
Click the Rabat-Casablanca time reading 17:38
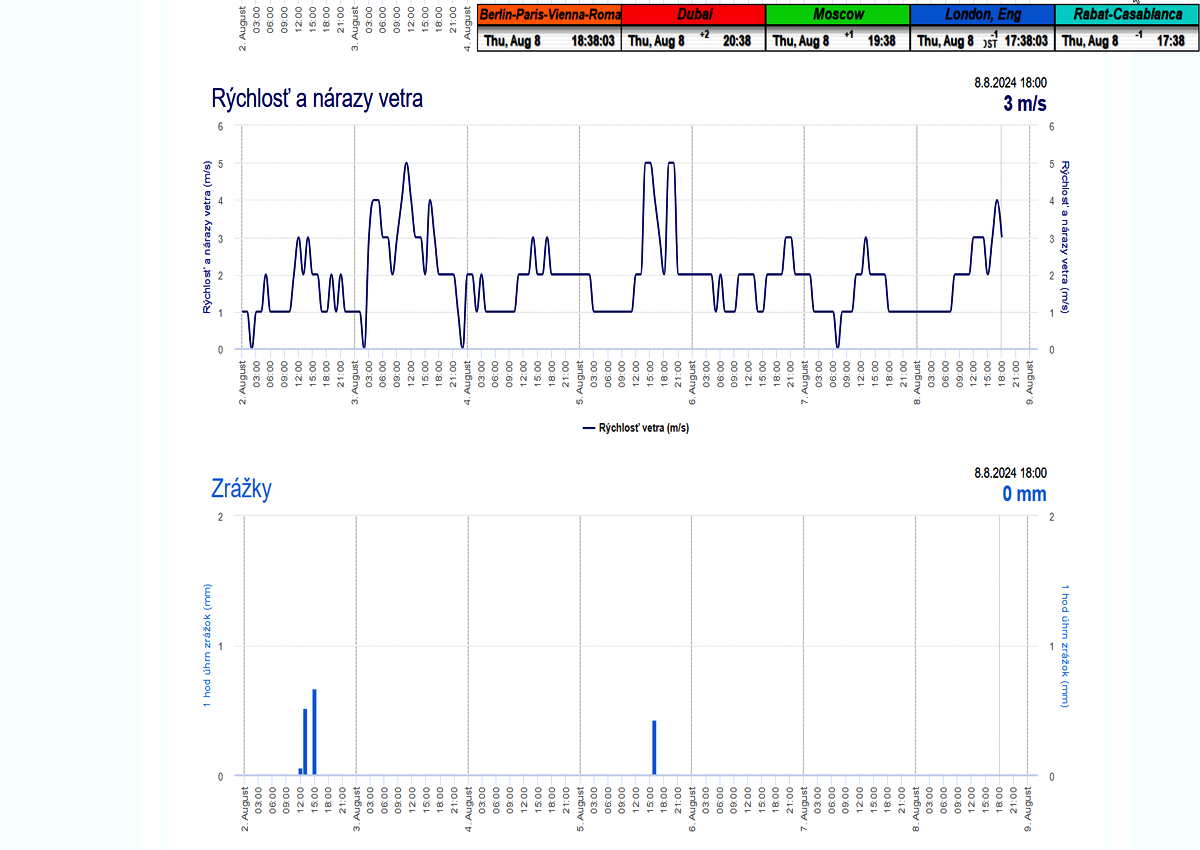[1170, 41]
